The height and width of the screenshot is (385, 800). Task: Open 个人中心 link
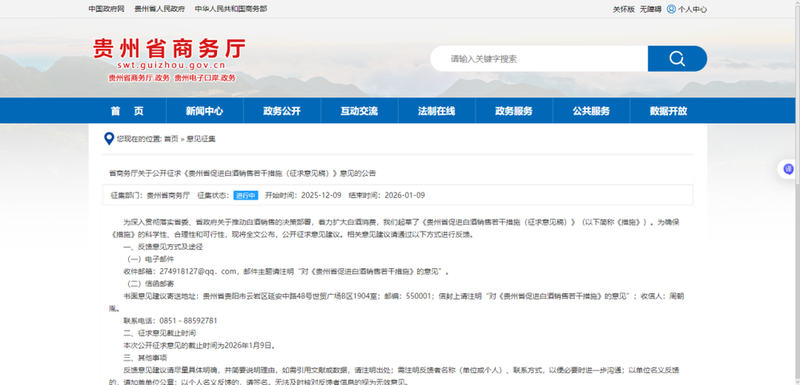[x=692, y=9]
